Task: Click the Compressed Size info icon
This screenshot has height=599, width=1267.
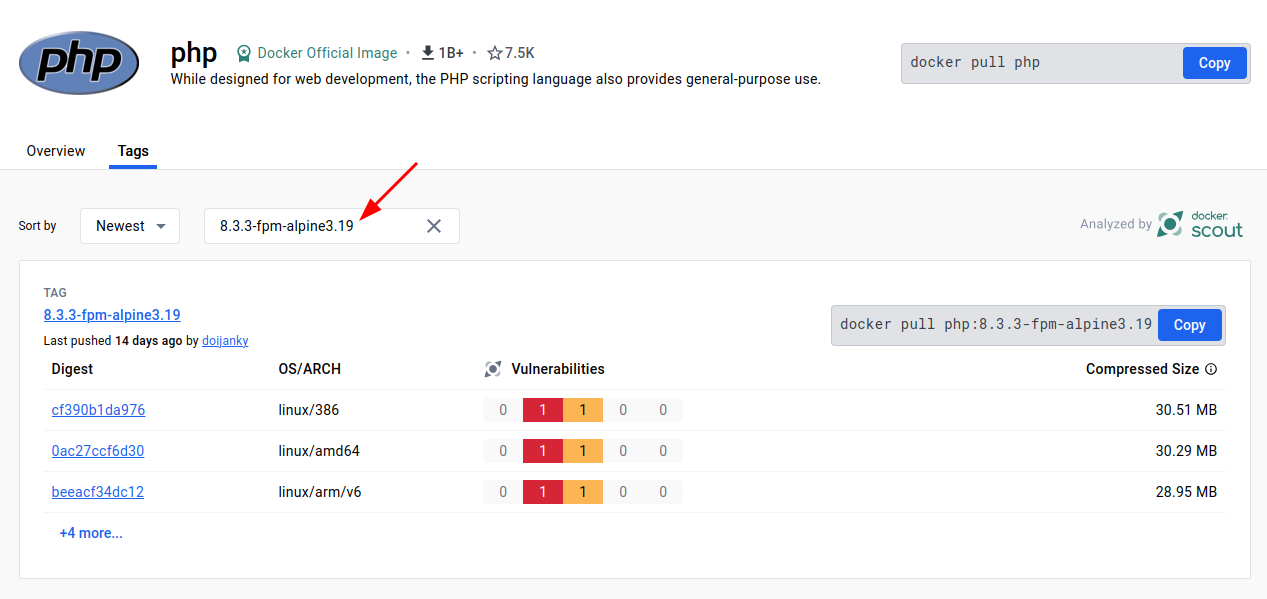Action: (x=1211, y=369)
